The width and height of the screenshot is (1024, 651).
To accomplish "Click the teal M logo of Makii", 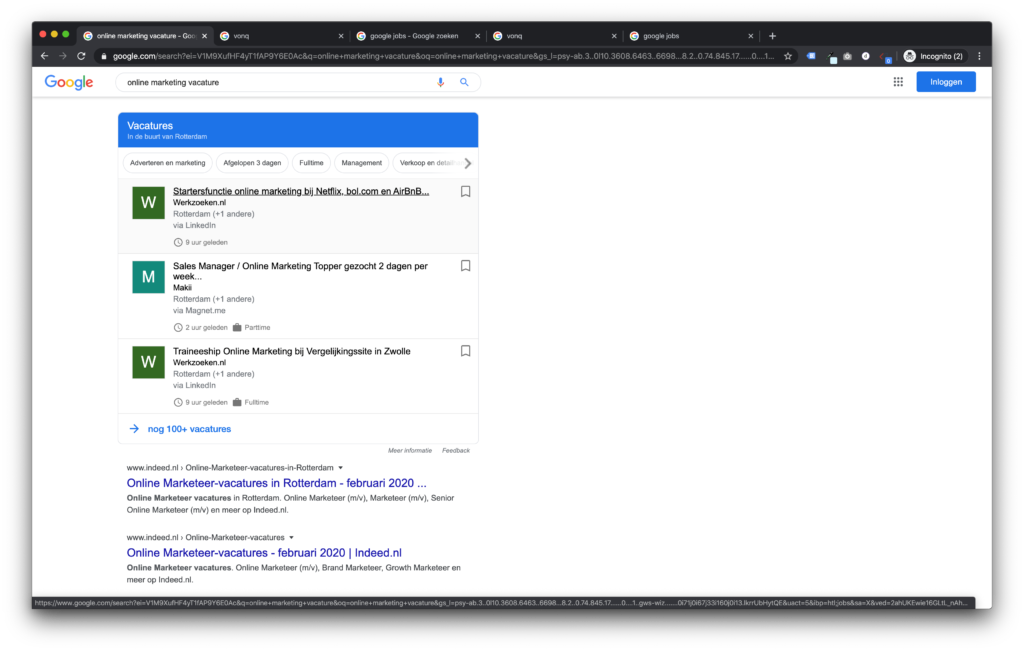I will (x=148, y=277).
